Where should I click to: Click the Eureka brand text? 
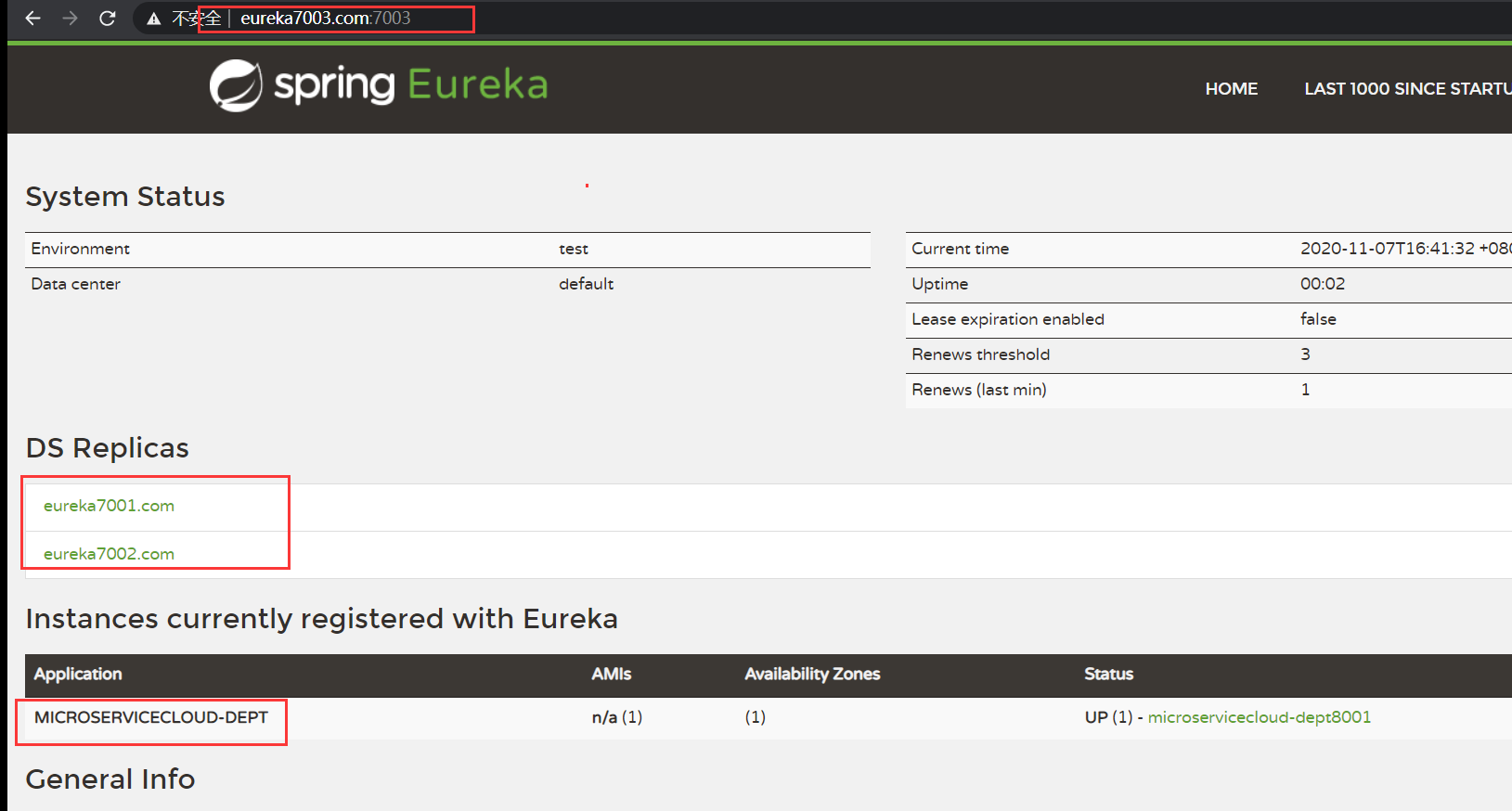[477, 84]
